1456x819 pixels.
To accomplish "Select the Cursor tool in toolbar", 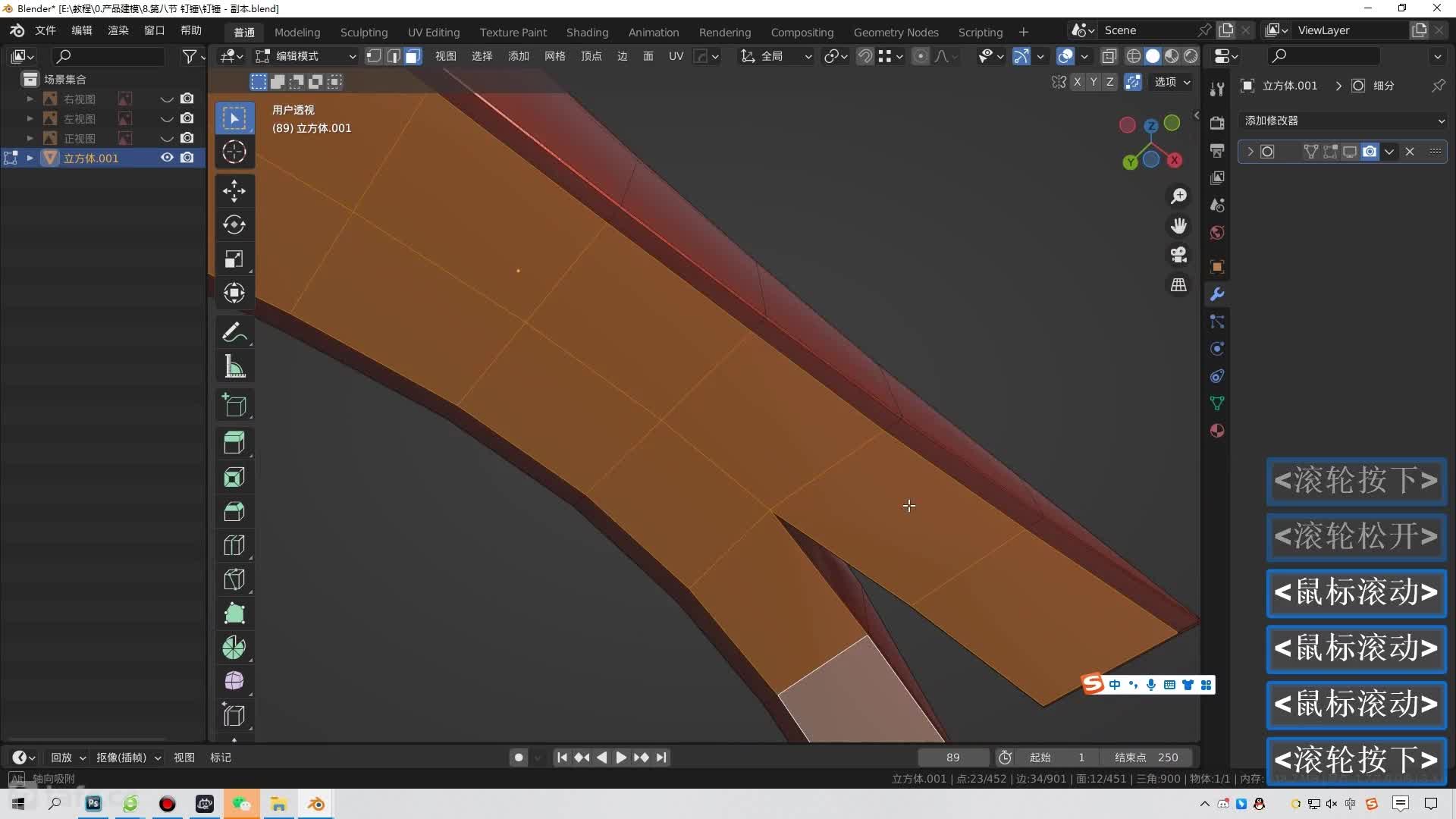I will pos(234,152).
